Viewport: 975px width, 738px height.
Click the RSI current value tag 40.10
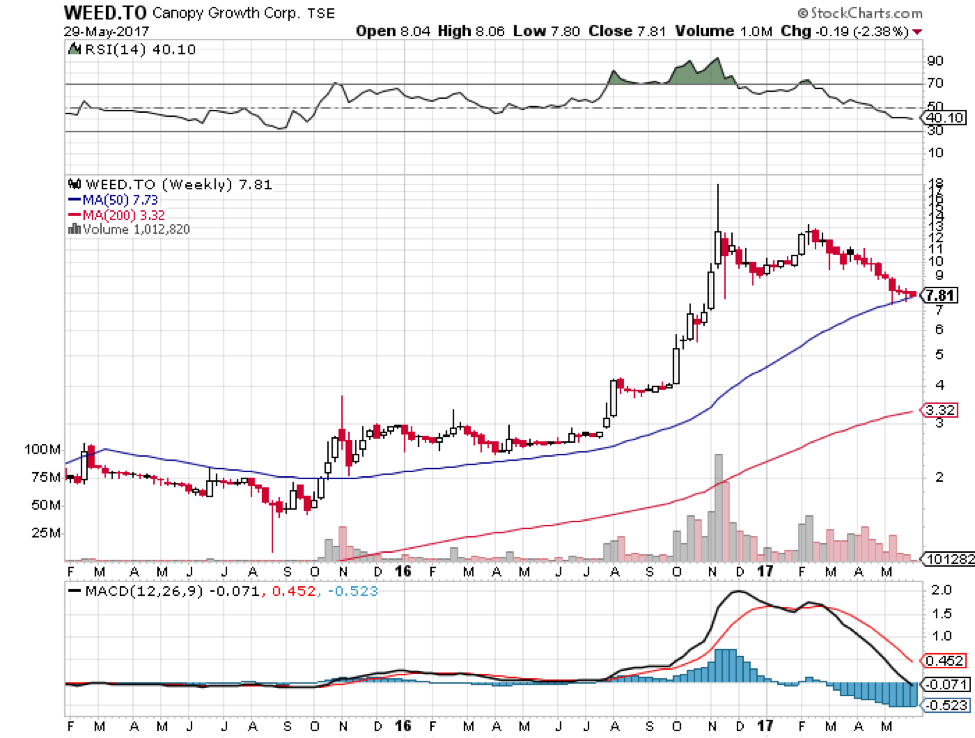point(945,118)
